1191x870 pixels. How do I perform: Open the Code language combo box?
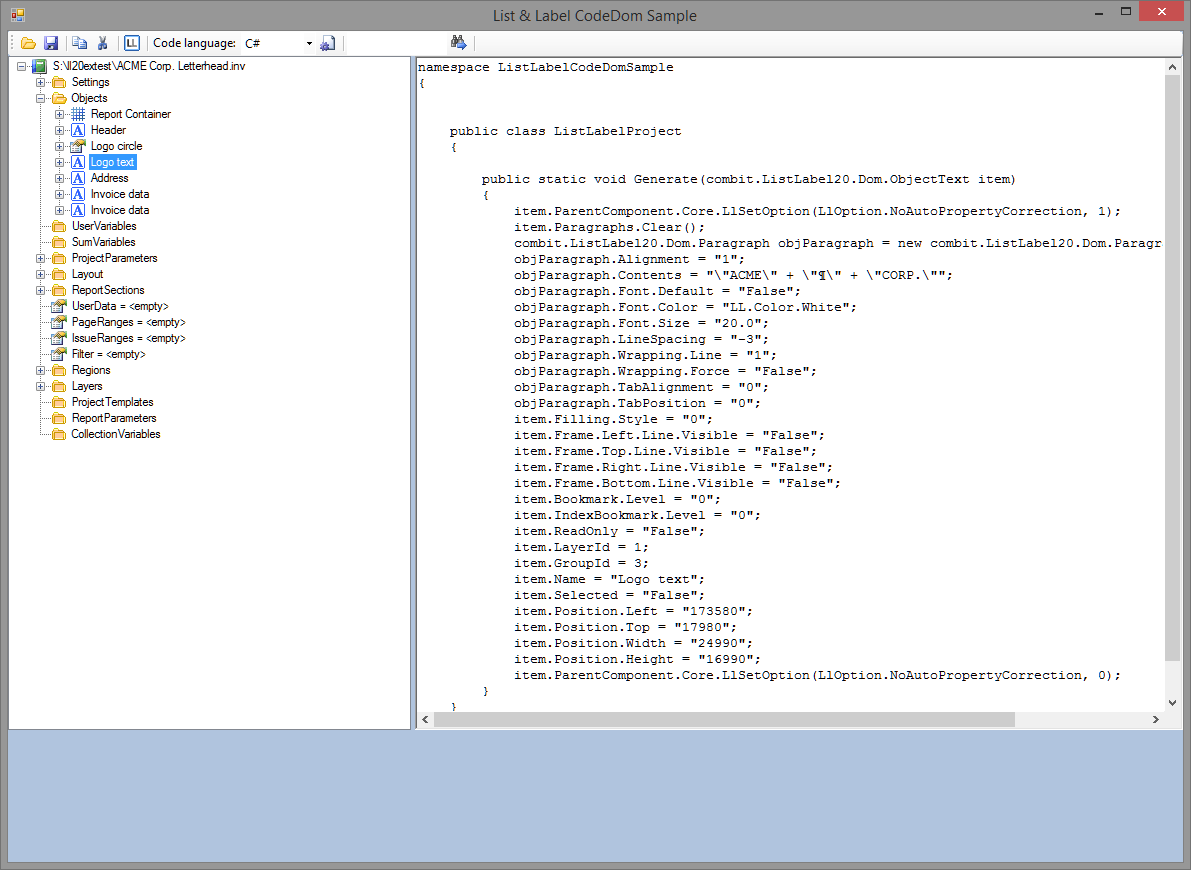point(278,43)
